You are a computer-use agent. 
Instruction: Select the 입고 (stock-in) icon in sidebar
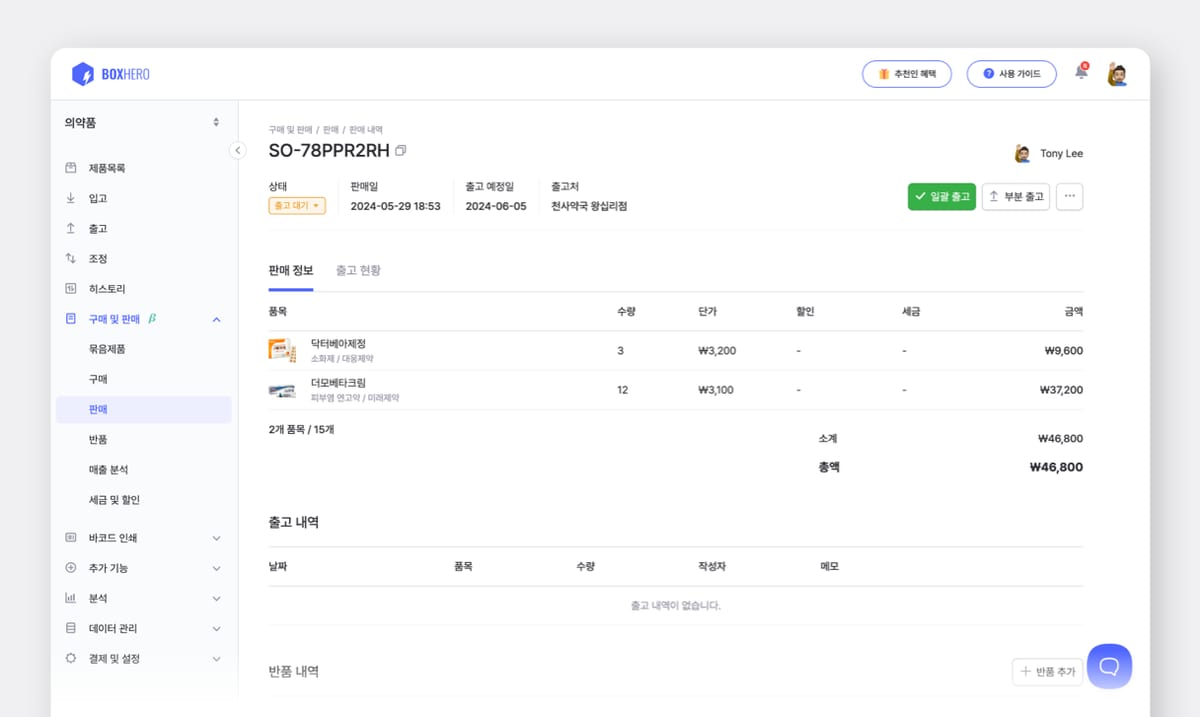pyautogui.click(x=70, y=197)
